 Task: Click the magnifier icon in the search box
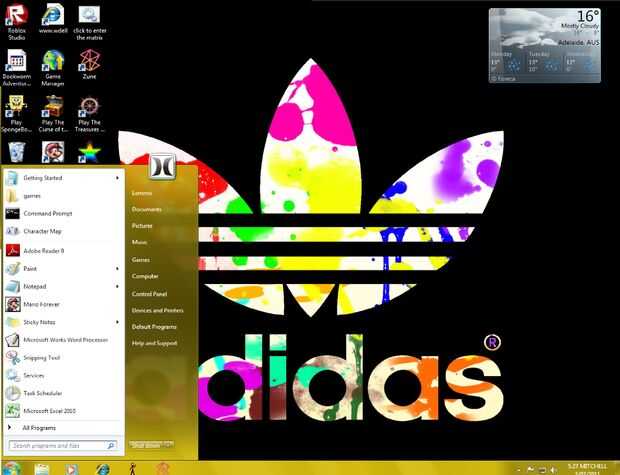click(x=111, y=446)
